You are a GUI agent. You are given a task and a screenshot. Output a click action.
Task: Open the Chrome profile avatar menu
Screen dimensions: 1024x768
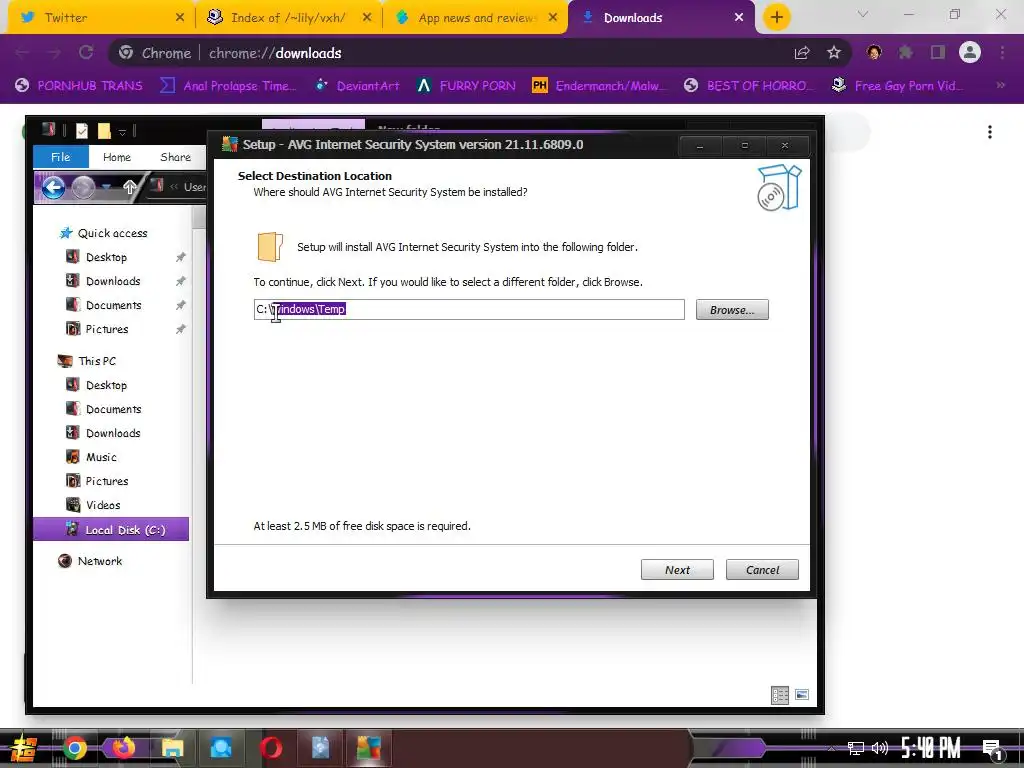[x=970, y=53]
